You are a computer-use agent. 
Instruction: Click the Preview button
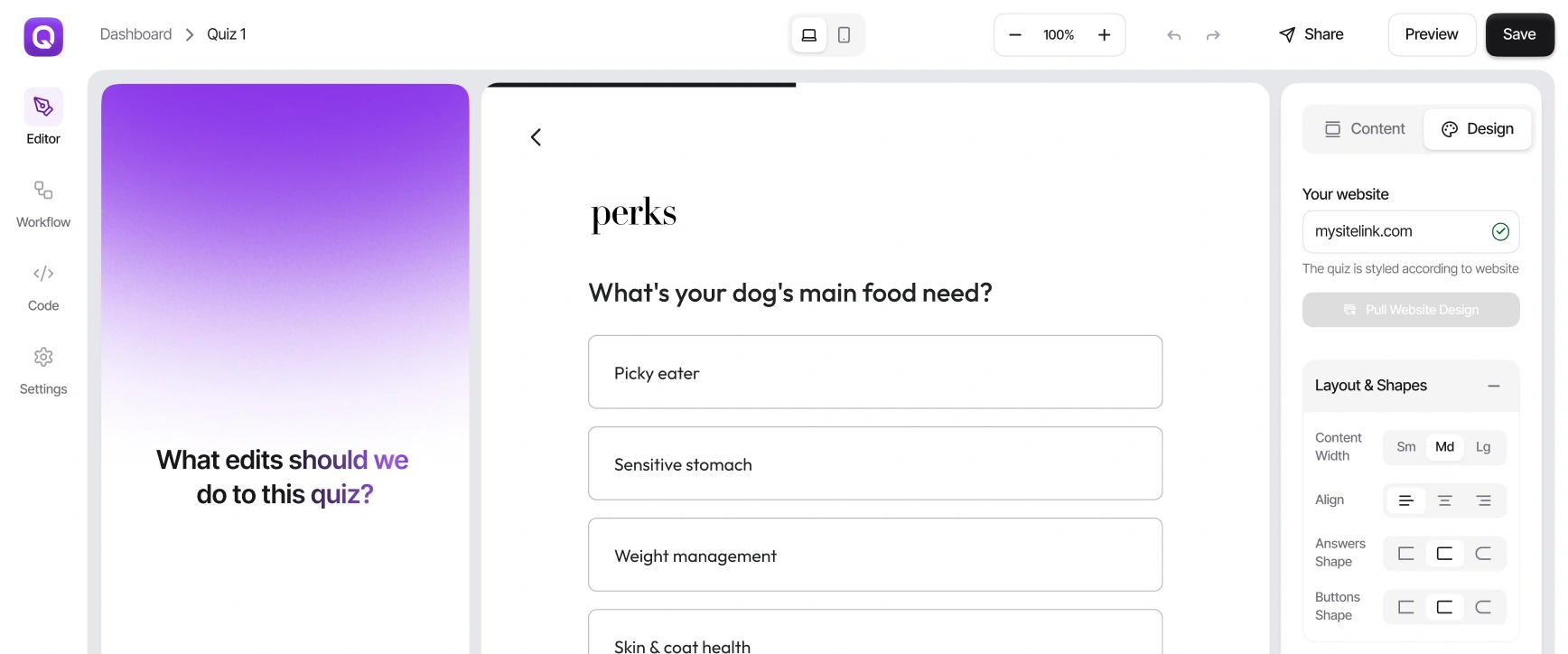1432,34
